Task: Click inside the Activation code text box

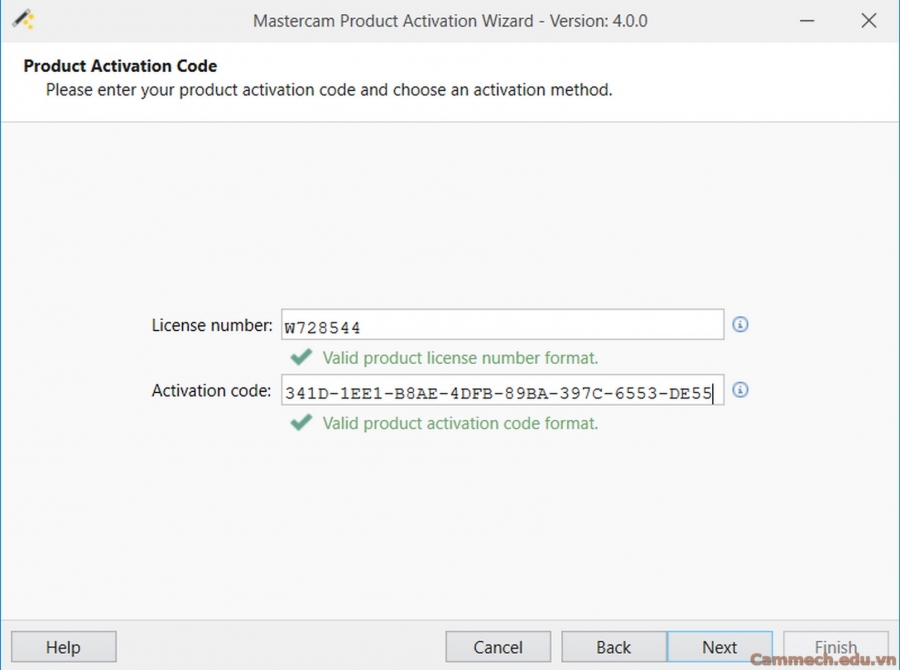Action: (502, 391)
